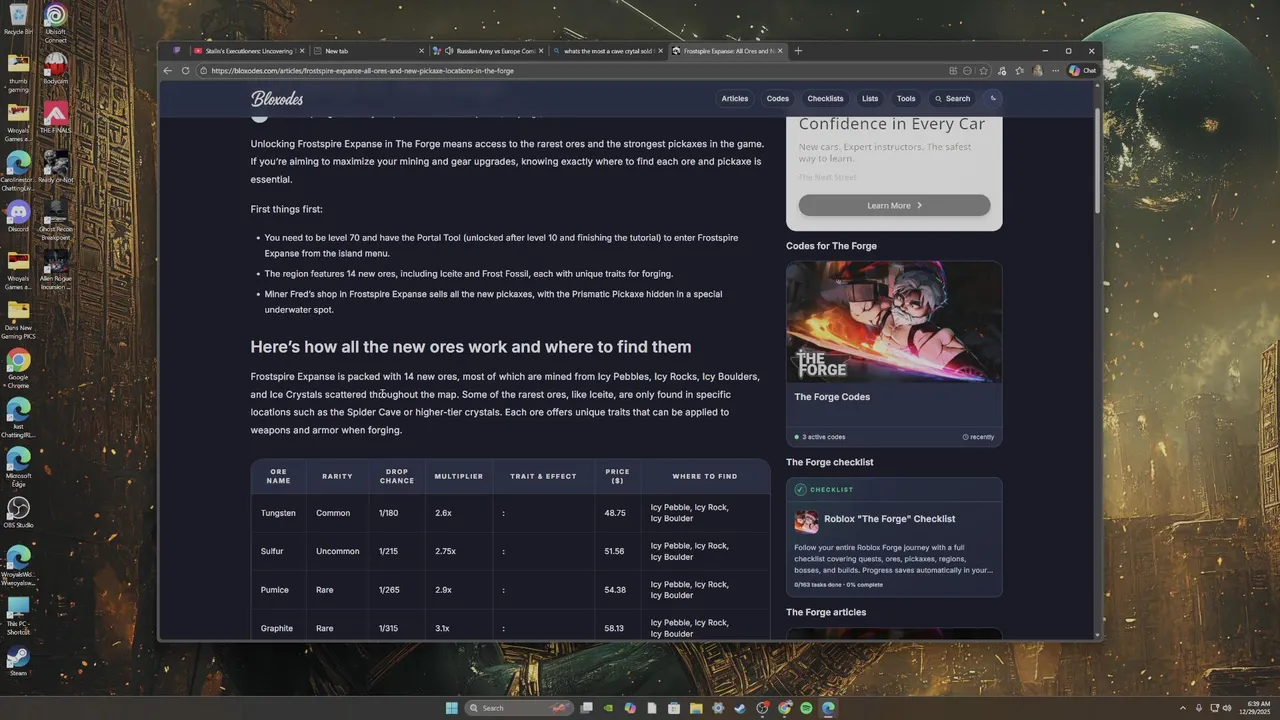Select THE FINALS desktop shortcut
This screenshot has height=720, width=1280.
click(56, 117)
